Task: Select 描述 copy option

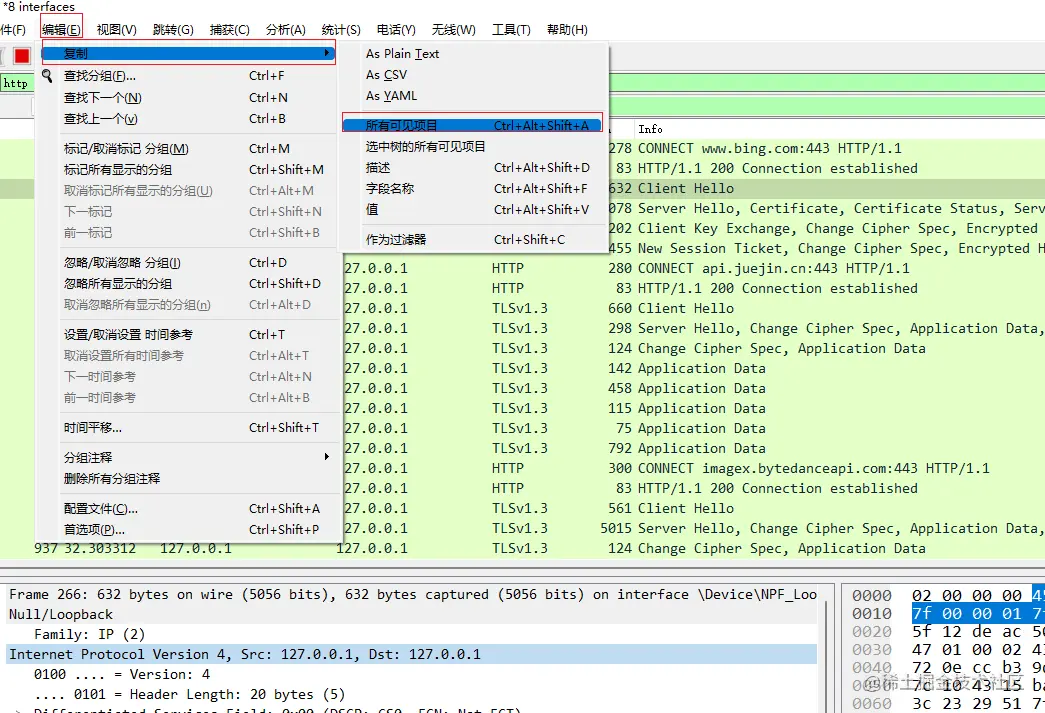Action: 475,168
